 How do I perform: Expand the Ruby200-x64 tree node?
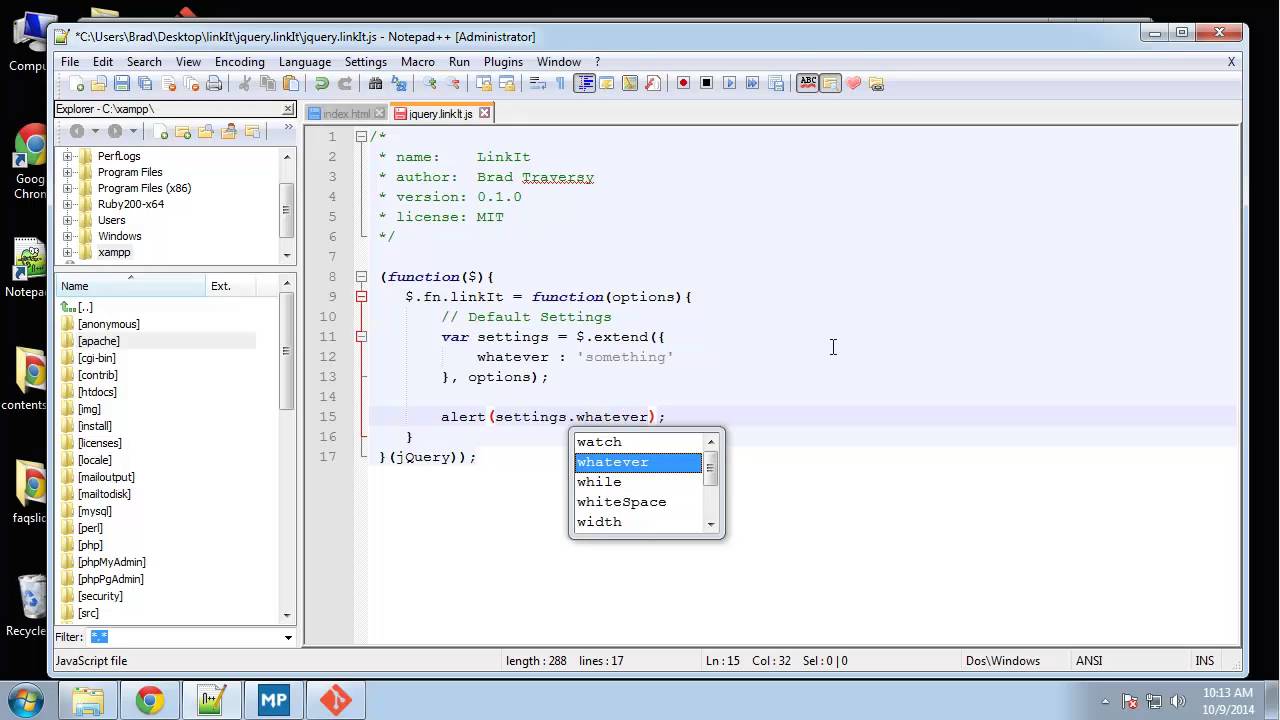(68, 204)
